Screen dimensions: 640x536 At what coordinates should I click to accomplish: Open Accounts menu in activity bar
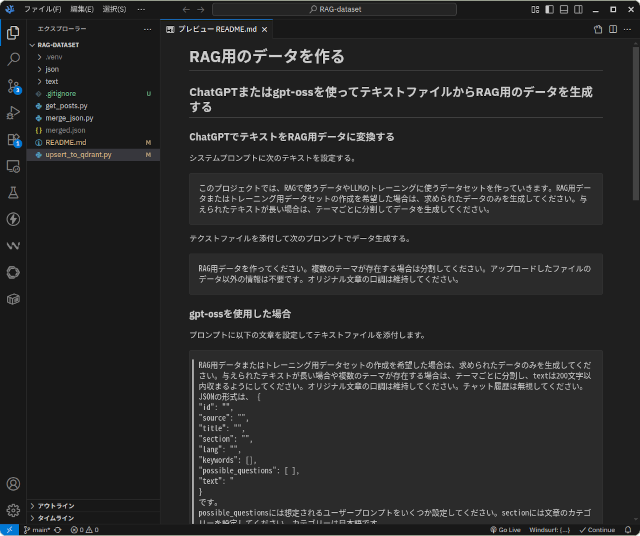click(x=13, y=484)
